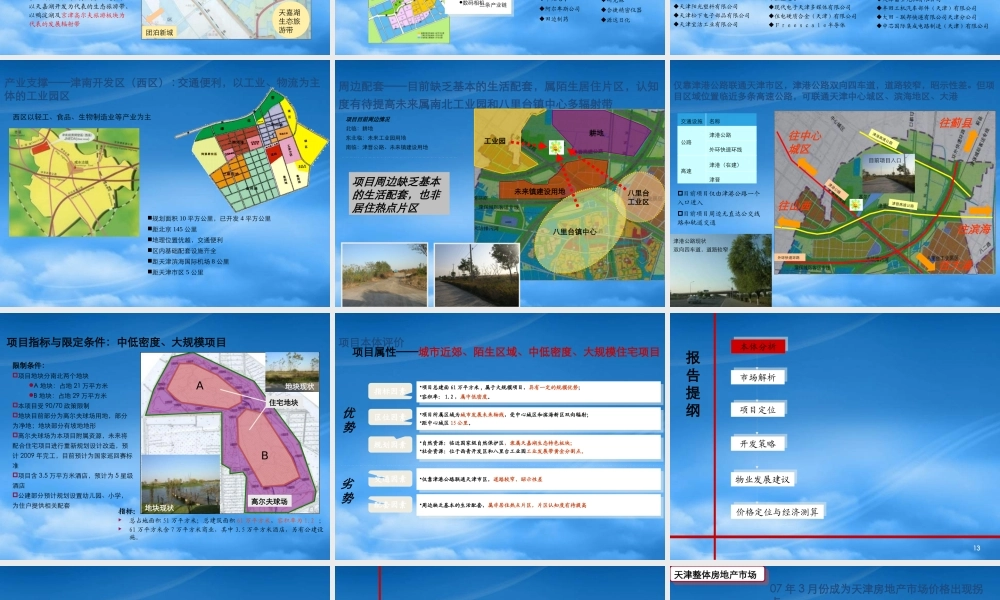Open the slide about 津港公路联通天津市区
This screenshot has height=600, width=1000.
[835, 183]
